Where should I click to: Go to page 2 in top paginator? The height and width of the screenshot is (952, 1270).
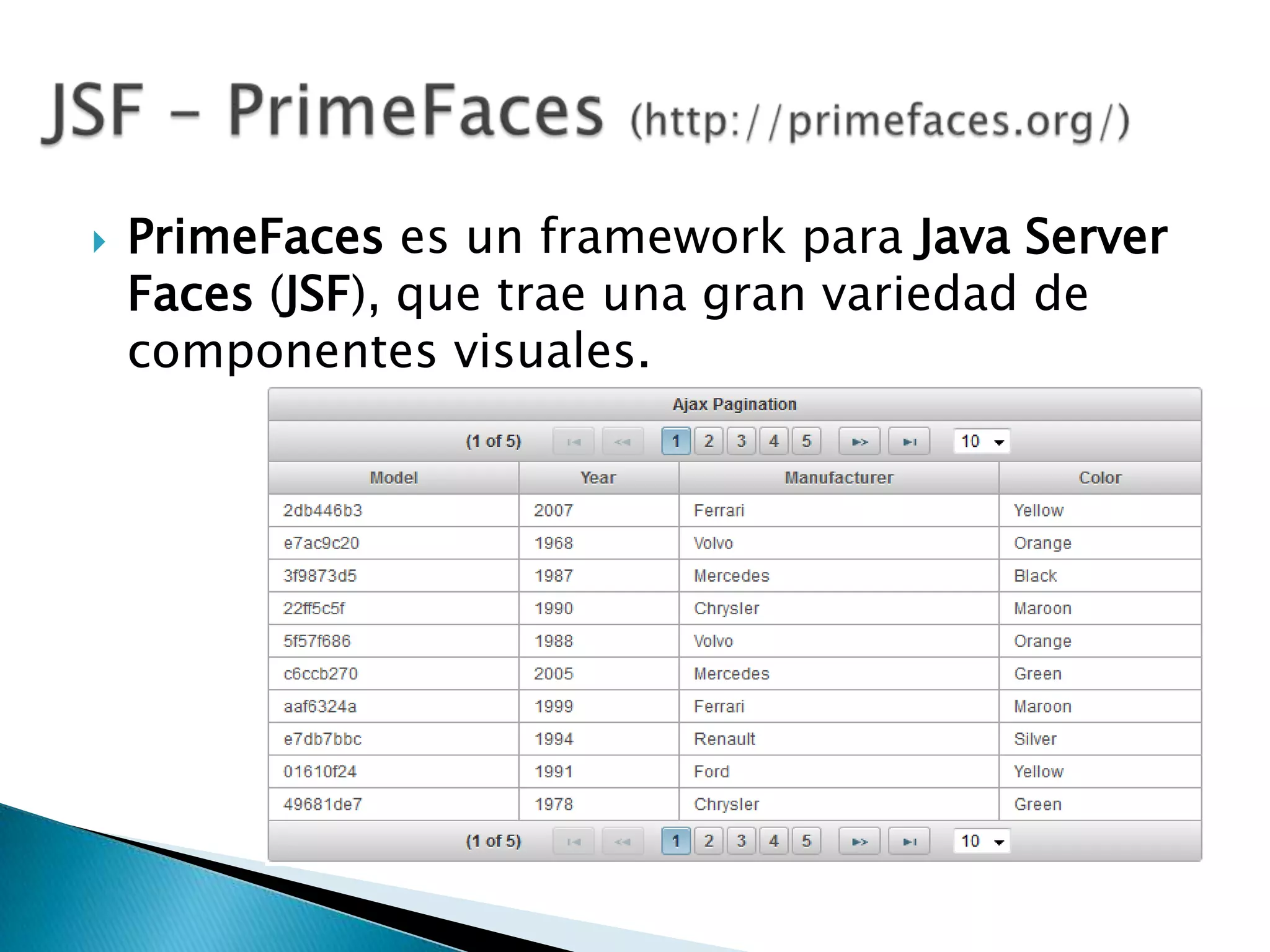[x=709, y=441]
